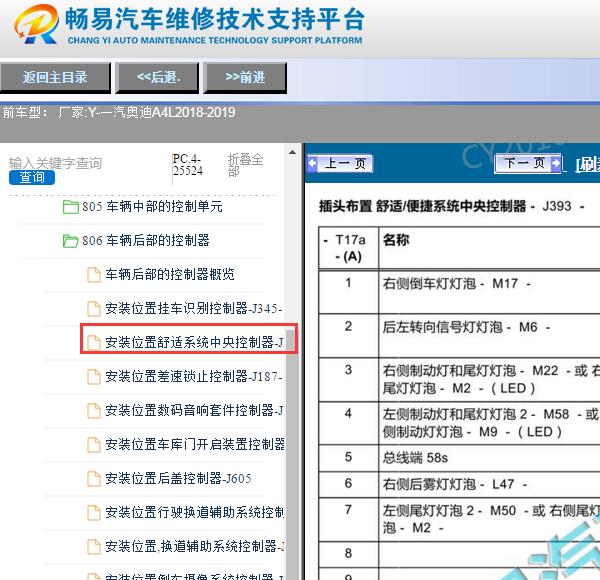
Task: Click the left arrow icon on 上一页
Action: click(313, 164)
